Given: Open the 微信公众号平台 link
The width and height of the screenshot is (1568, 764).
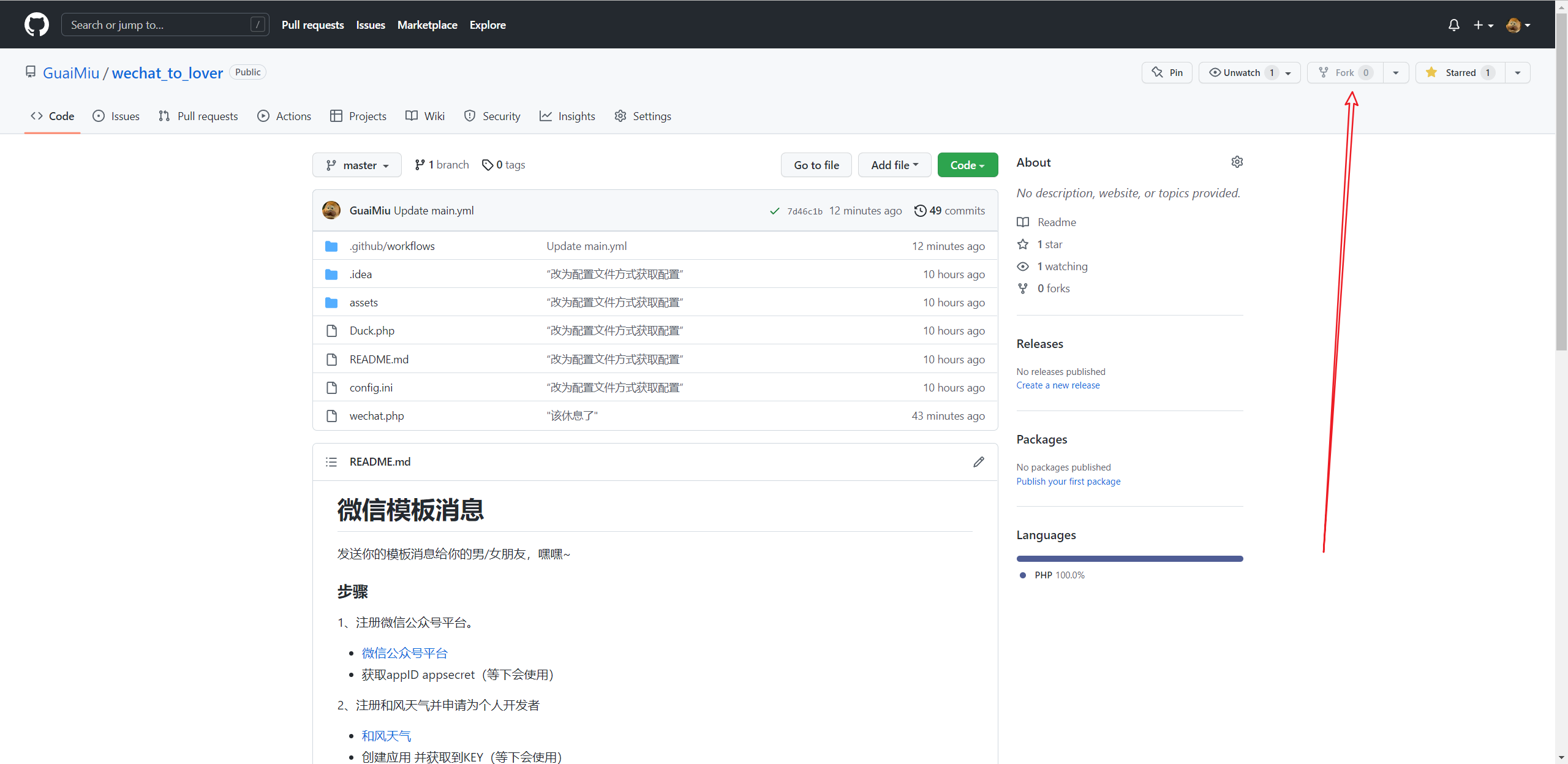Looking at the screenshot, I should click(x=404, y=653).
